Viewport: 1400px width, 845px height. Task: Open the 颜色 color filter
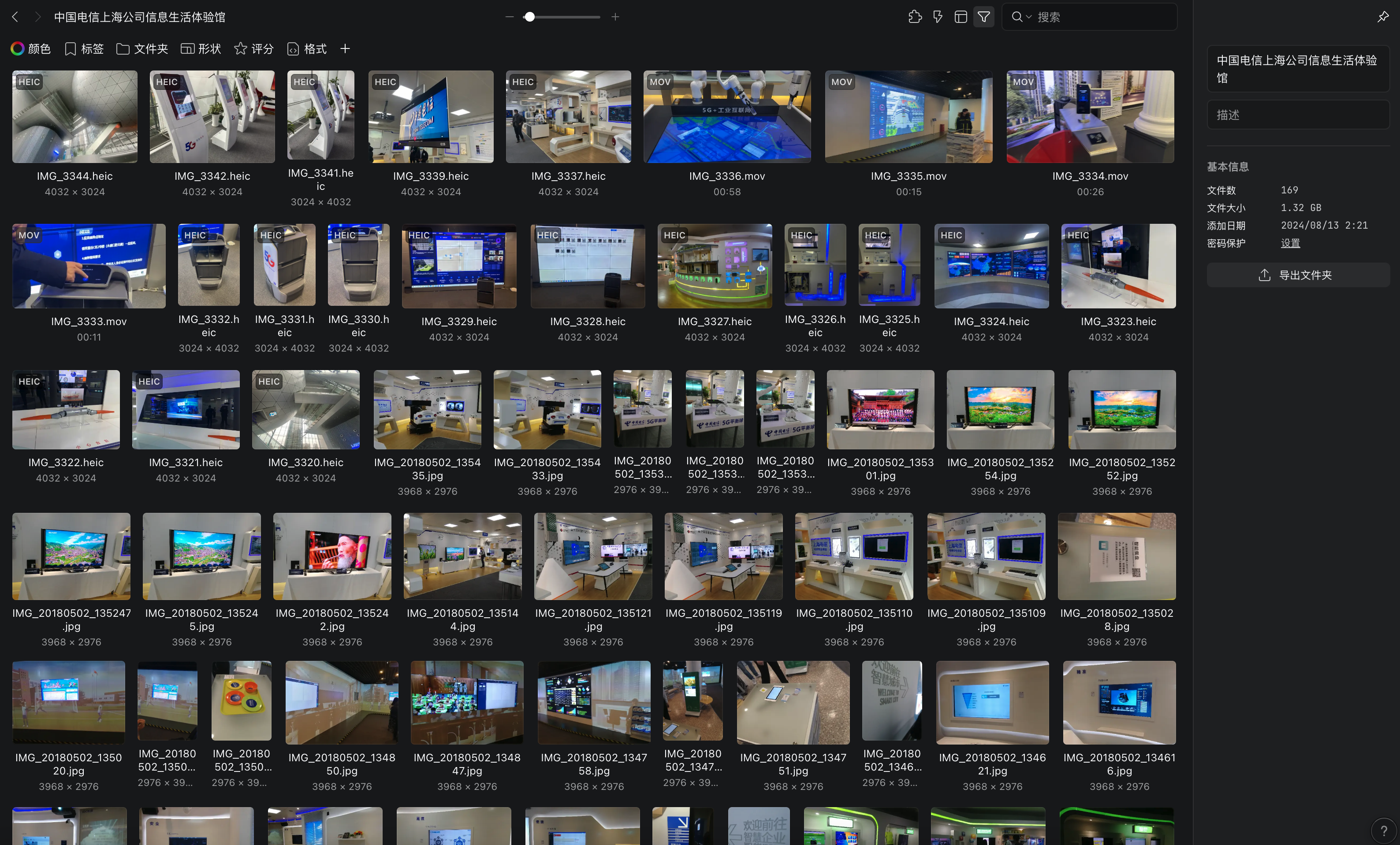pyautogui.click(x=31, y=49)
